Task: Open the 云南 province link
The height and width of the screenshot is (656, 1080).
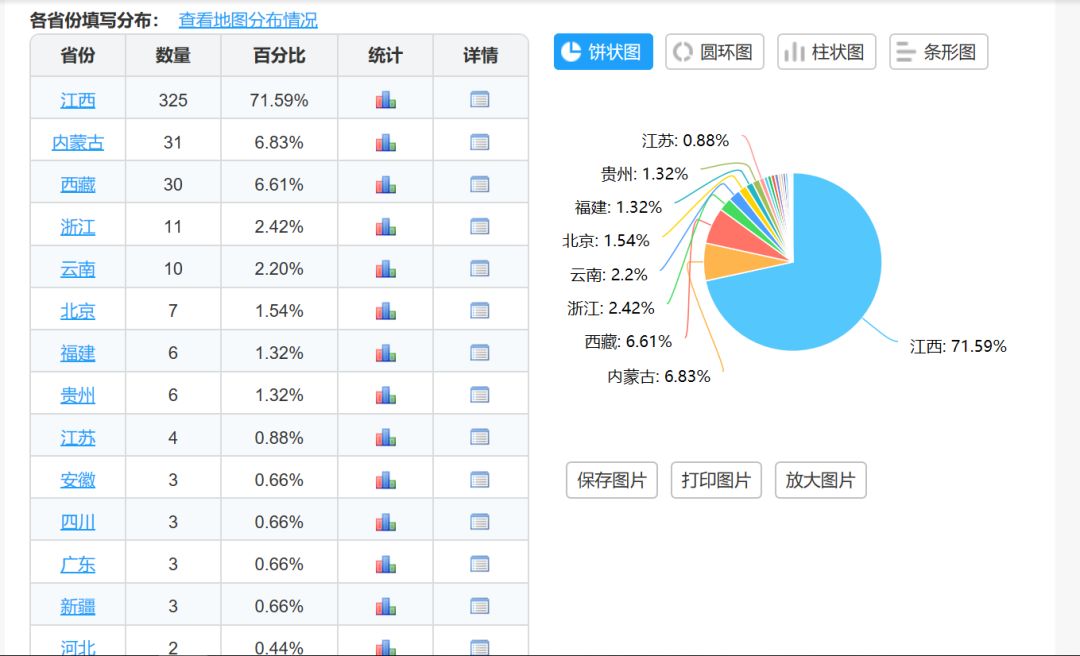Action: coord(78,269)
